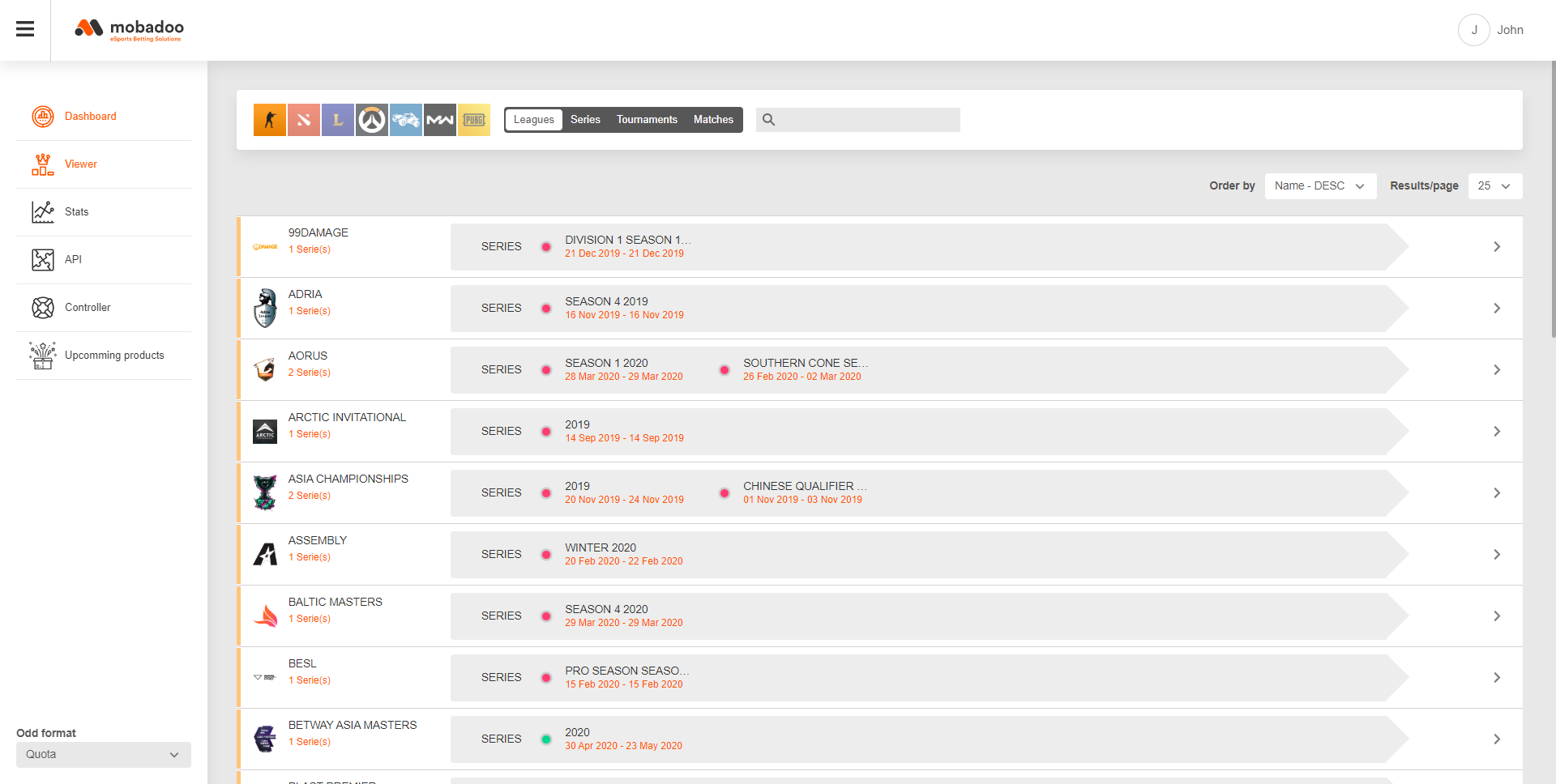Click the BETWAY ASIA MASTERS league name
This screenshot has width=1556, height=784.
click(353, 726)
